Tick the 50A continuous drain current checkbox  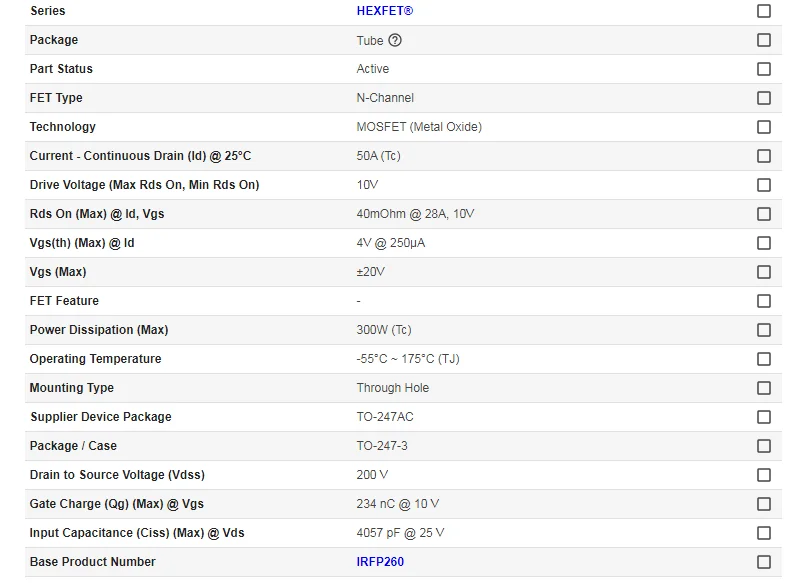pos(764,156)
